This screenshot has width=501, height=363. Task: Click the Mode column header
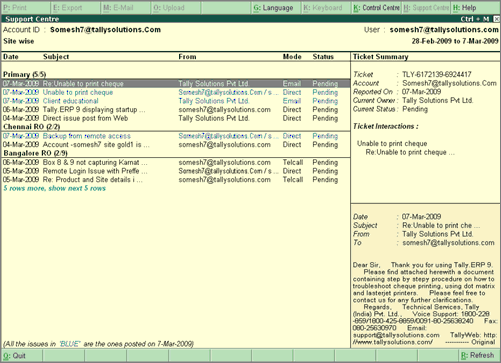tap(292, 57)
